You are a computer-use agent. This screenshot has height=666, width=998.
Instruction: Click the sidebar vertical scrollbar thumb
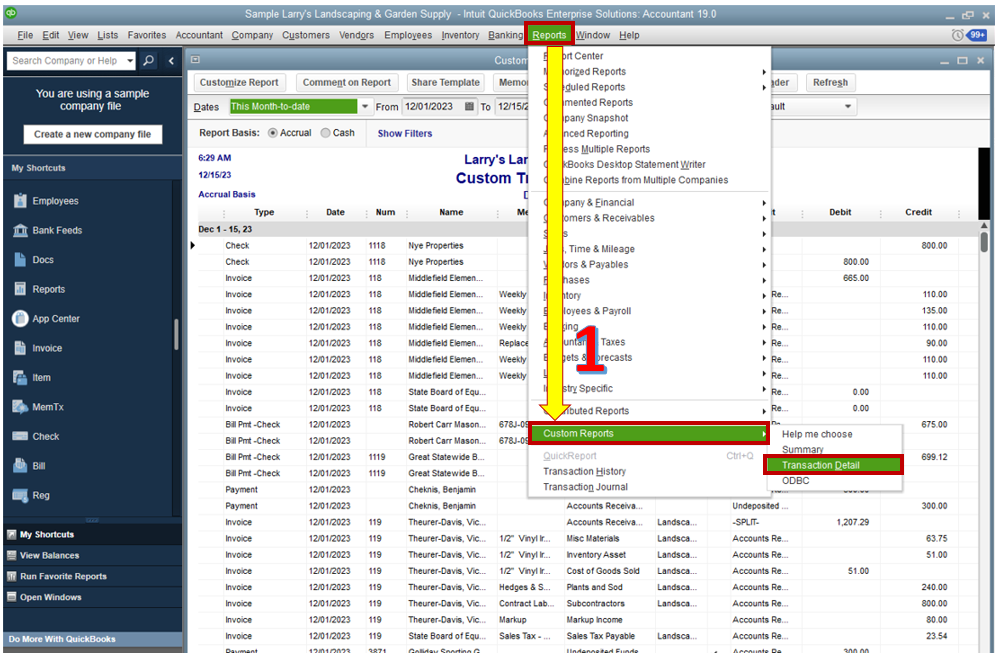176,334
